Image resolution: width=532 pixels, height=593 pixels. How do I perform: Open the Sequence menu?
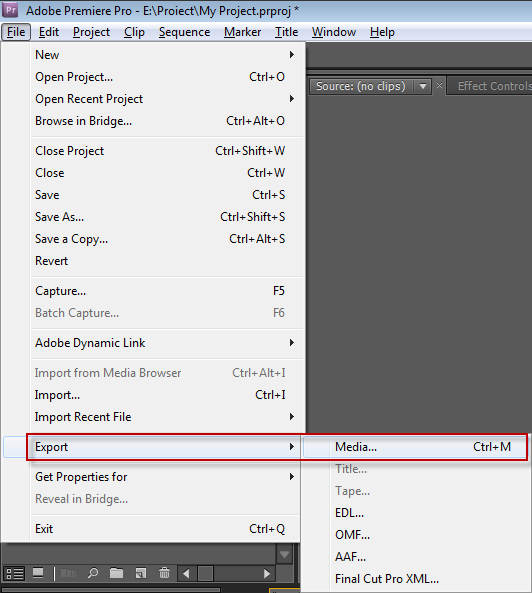(185, 32)
